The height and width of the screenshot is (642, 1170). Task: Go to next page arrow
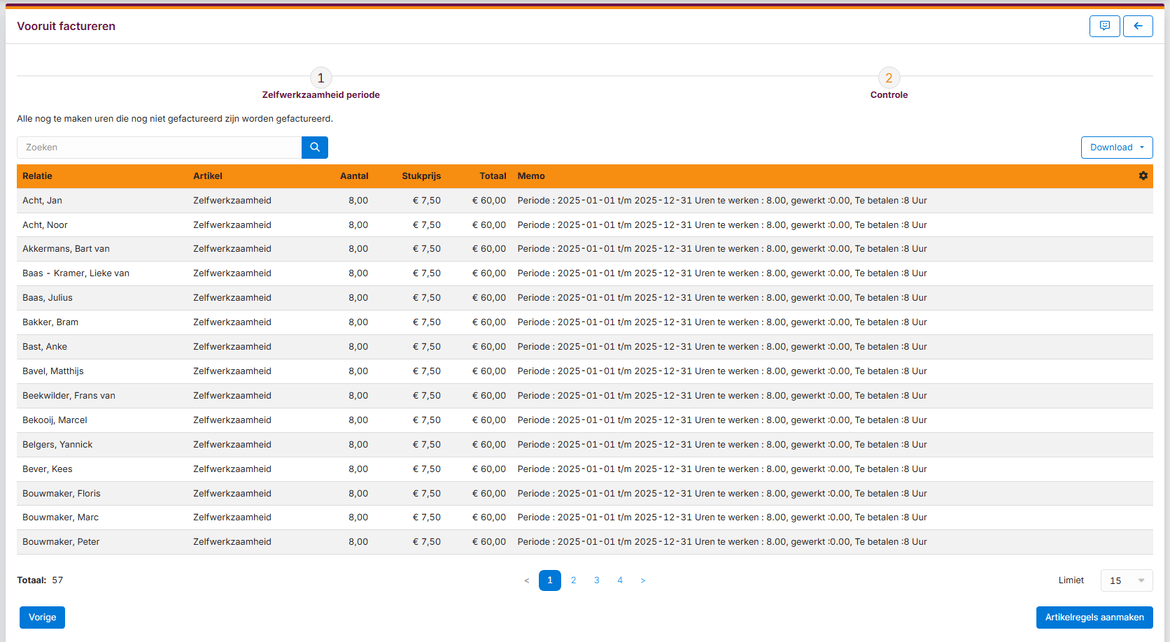click(642, 581)
